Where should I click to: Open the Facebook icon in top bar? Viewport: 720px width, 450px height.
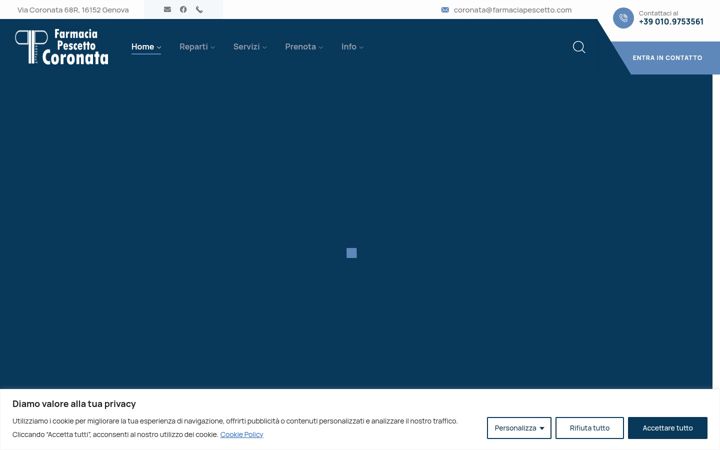coord(183,9)
